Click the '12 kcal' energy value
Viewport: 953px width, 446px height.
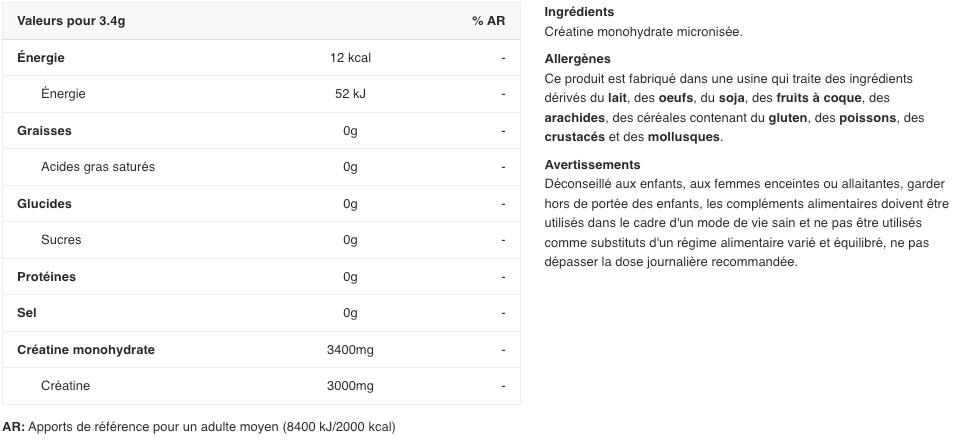pos(350,58)
